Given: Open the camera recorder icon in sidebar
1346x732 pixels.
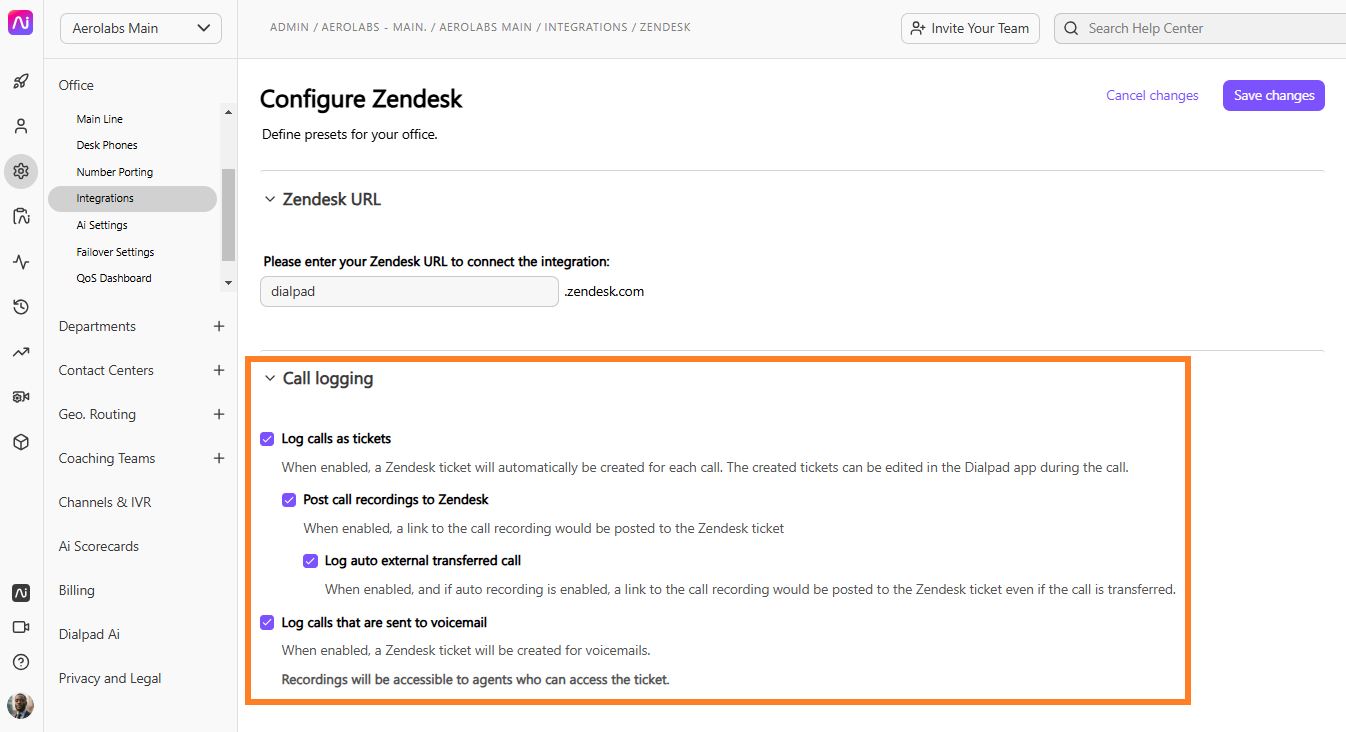Looking at the screenshot, I should (21, 397).
